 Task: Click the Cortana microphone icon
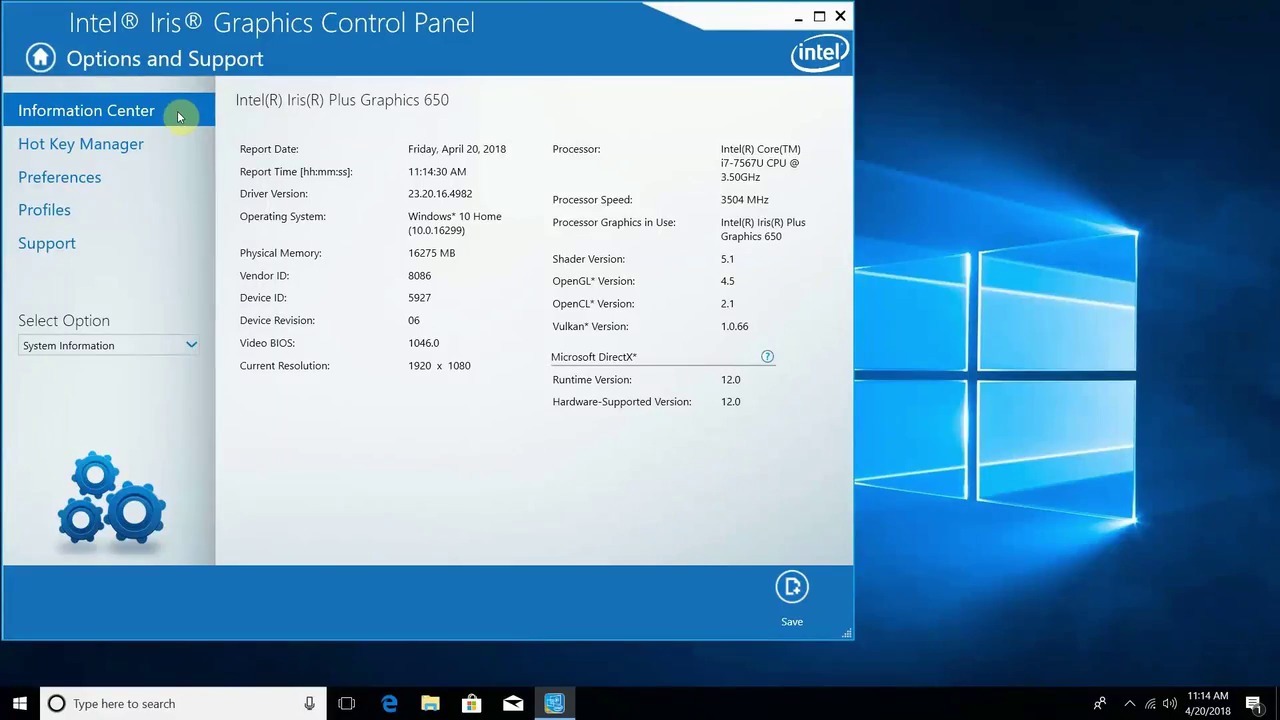tap(309, 703)
